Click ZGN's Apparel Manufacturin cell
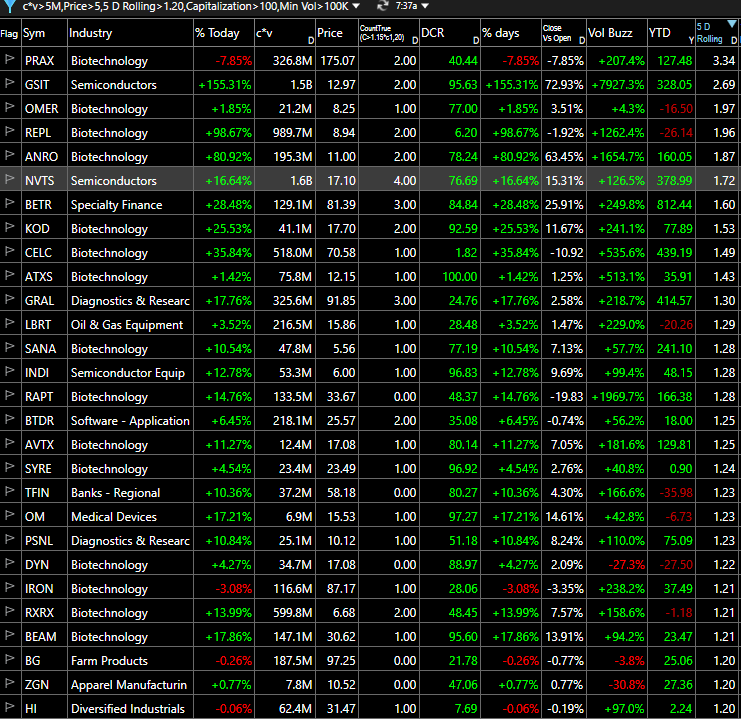This screenshot has width=741, height=719. [x=129, y=684]
